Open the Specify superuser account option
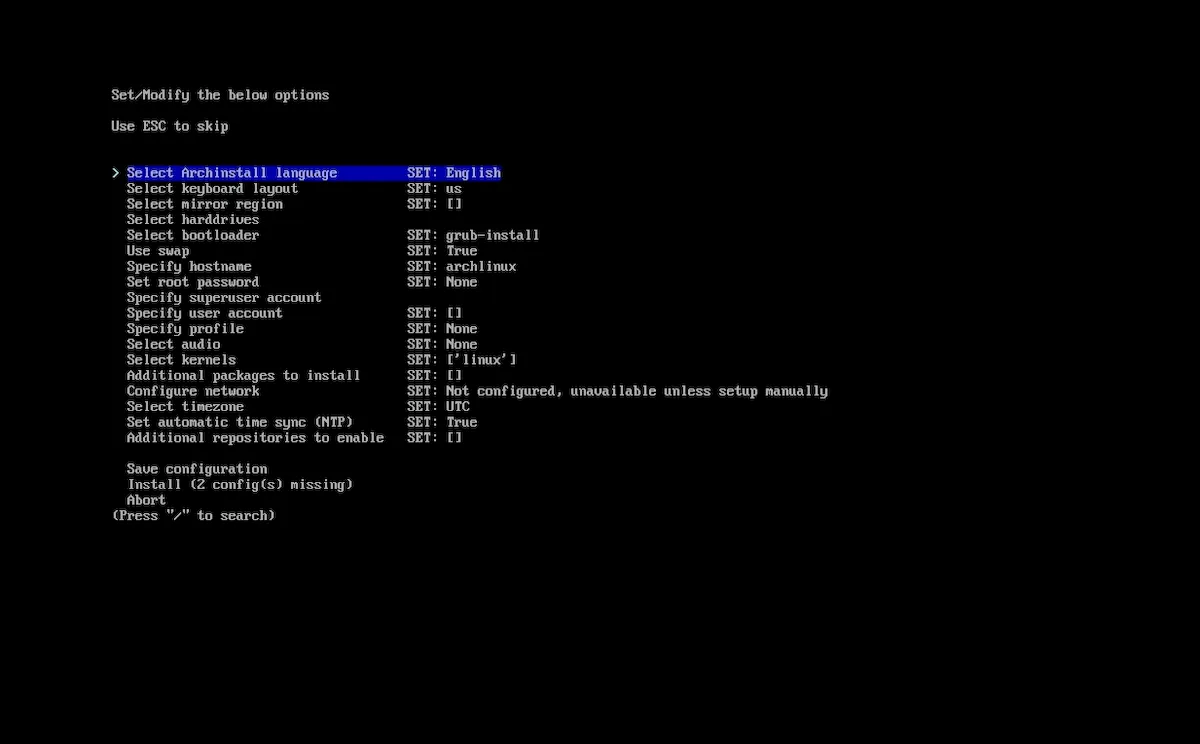Image resolution: width=1200 pixels, height=744 pixels. [224, 297]
